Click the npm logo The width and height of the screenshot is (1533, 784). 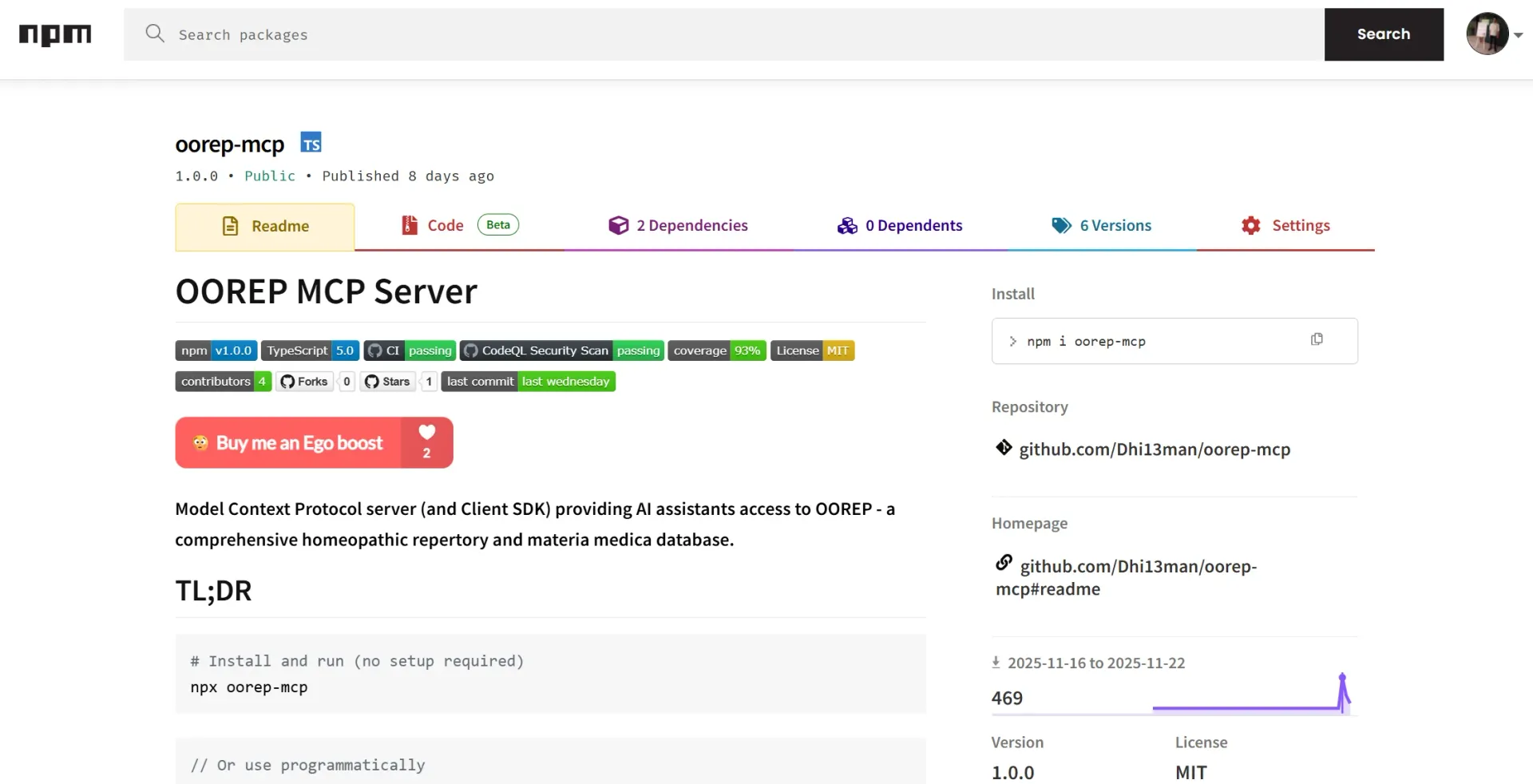[x=54, y=34]
